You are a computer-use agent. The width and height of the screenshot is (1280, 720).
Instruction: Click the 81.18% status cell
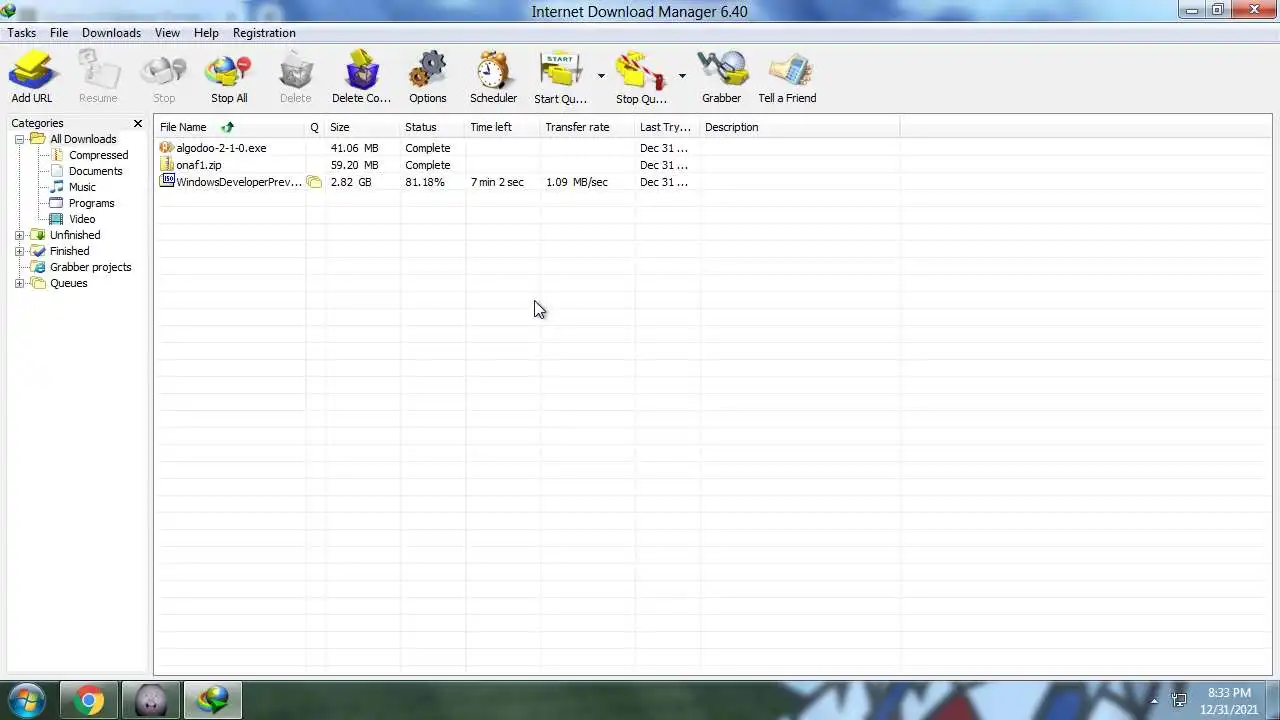(425, 182)
